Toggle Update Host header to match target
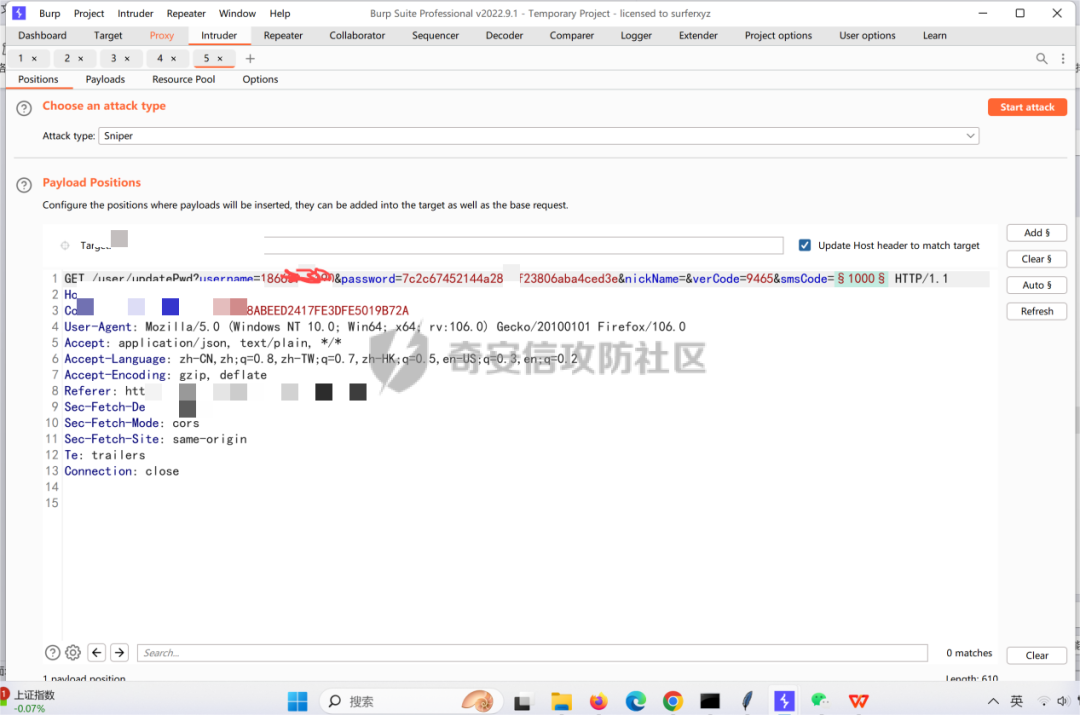The height and width of the screenshot is (715, 1080). (x=804, y=245)
